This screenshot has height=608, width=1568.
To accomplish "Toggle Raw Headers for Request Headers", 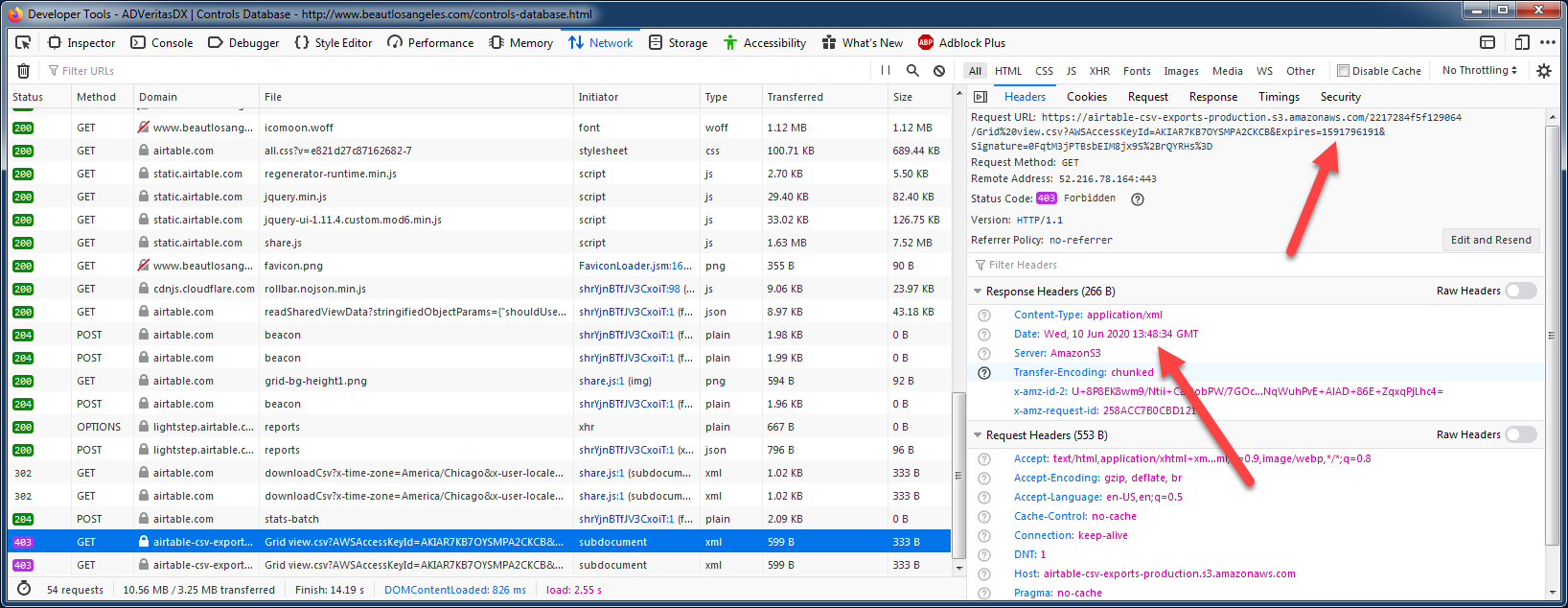I will pos(1520,434).
